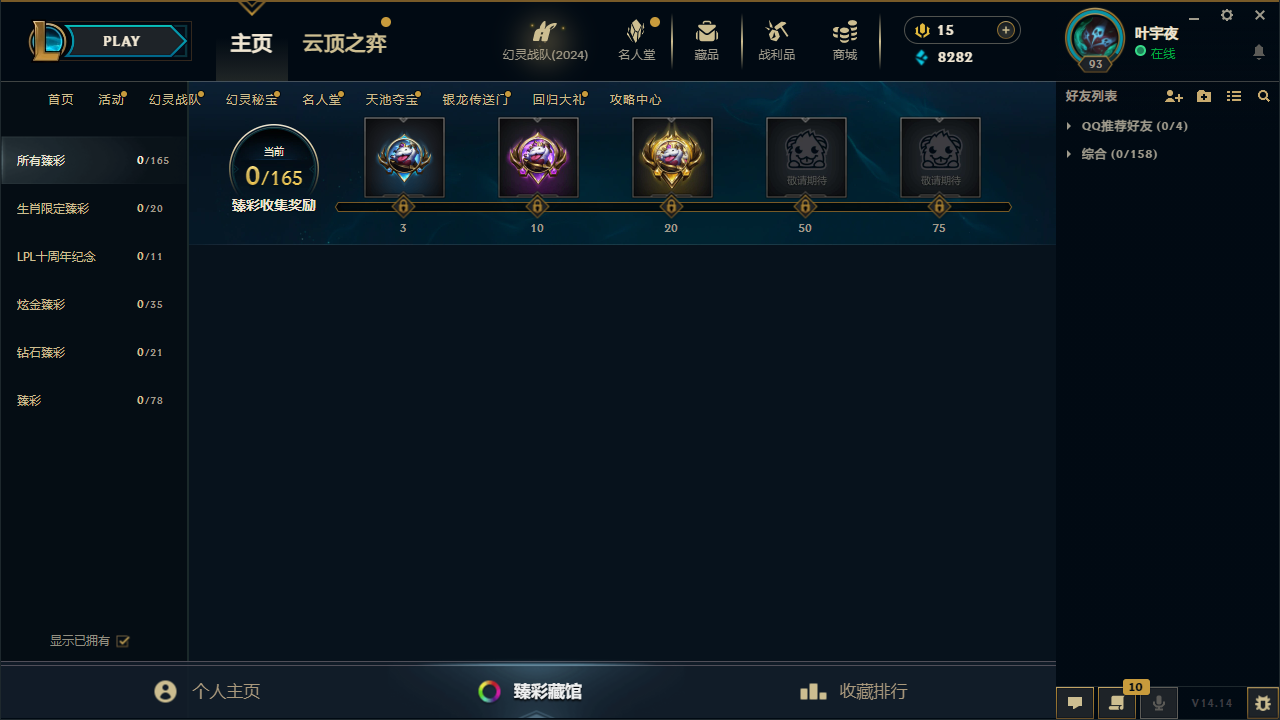Click the PLAY button
The height and width of the screenshot is (720, 1280).
tap(122, 41)
